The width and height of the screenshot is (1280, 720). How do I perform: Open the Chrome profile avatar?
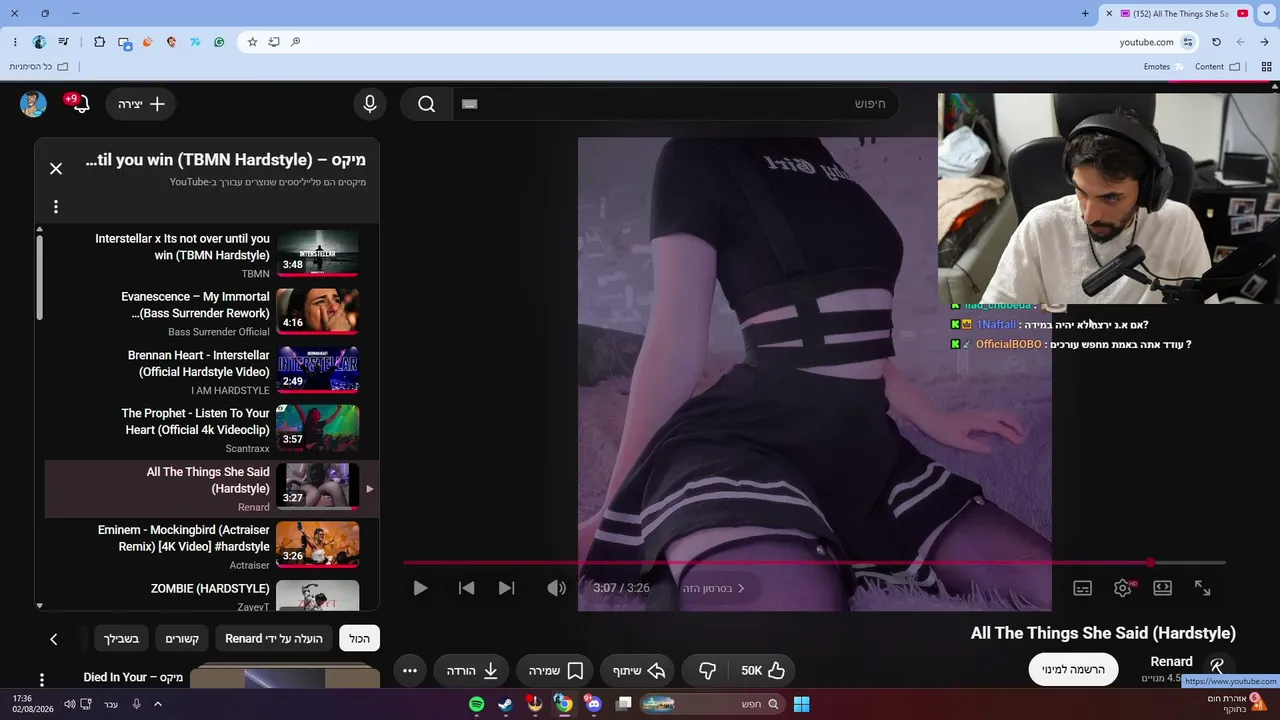[39, 42]
